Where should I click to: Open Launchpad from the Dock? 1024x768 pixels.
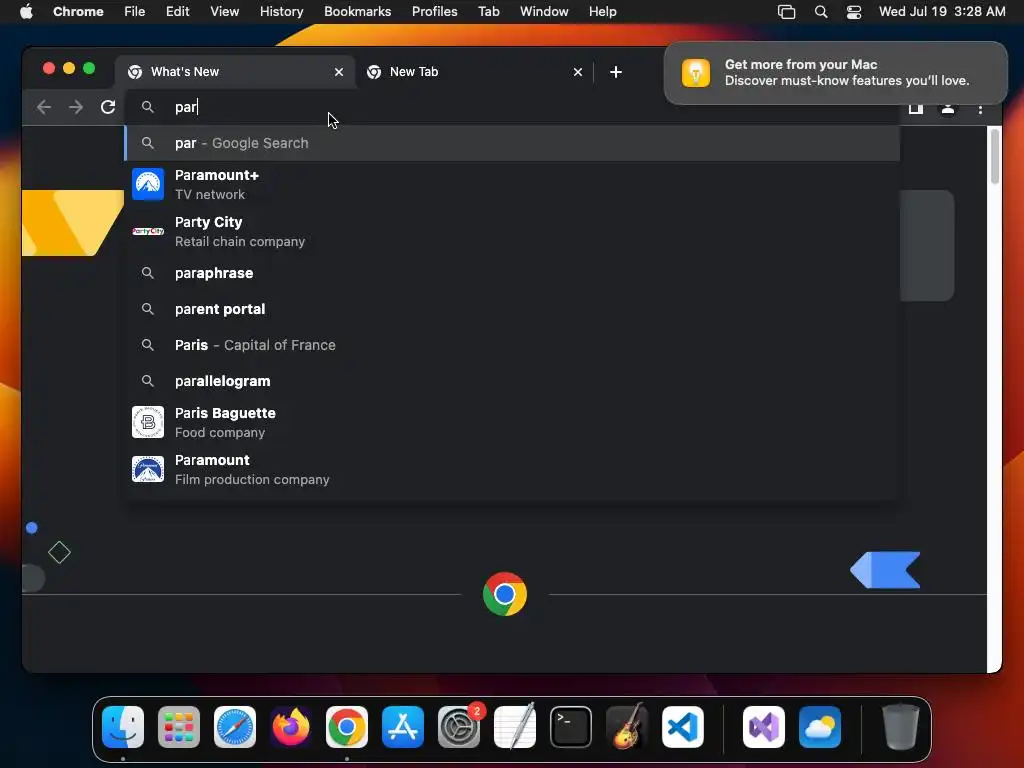pyautogui.click(x=179, y=727)
